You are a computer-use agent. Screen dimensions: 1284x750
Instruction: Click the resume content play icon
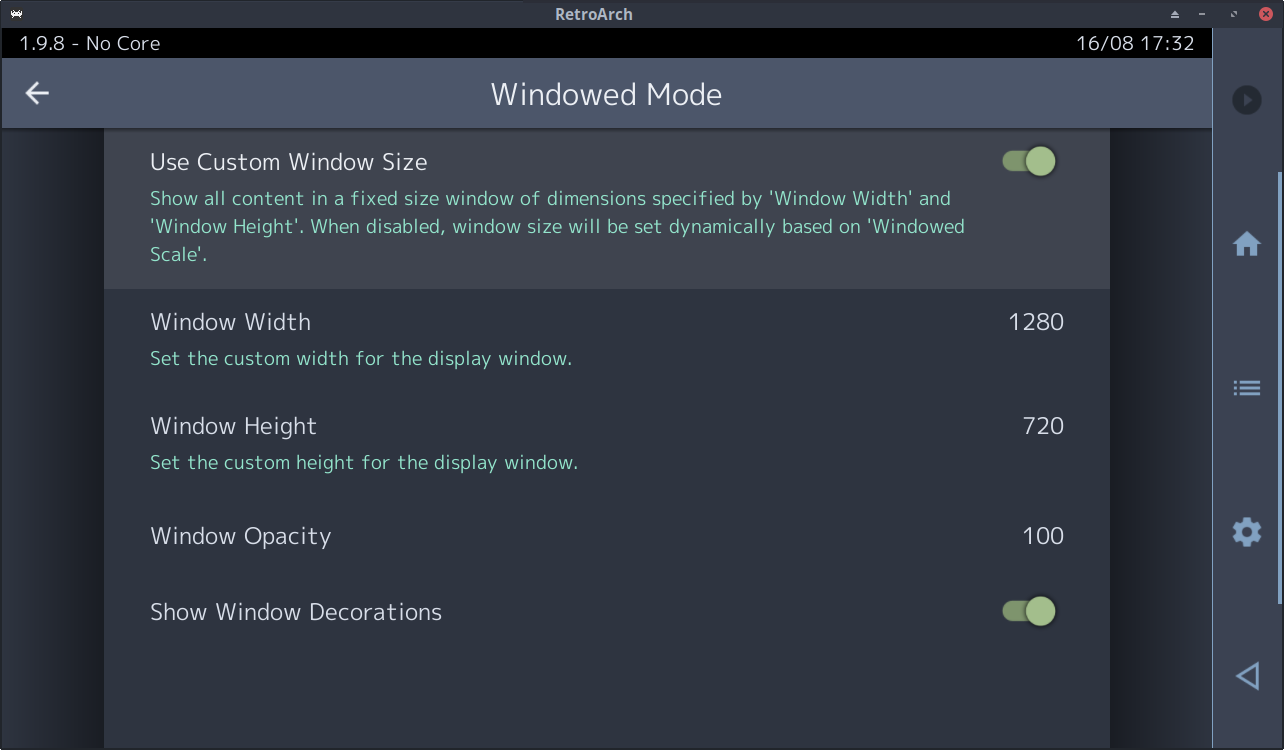pyautogui.click(x=1246, y=100)
